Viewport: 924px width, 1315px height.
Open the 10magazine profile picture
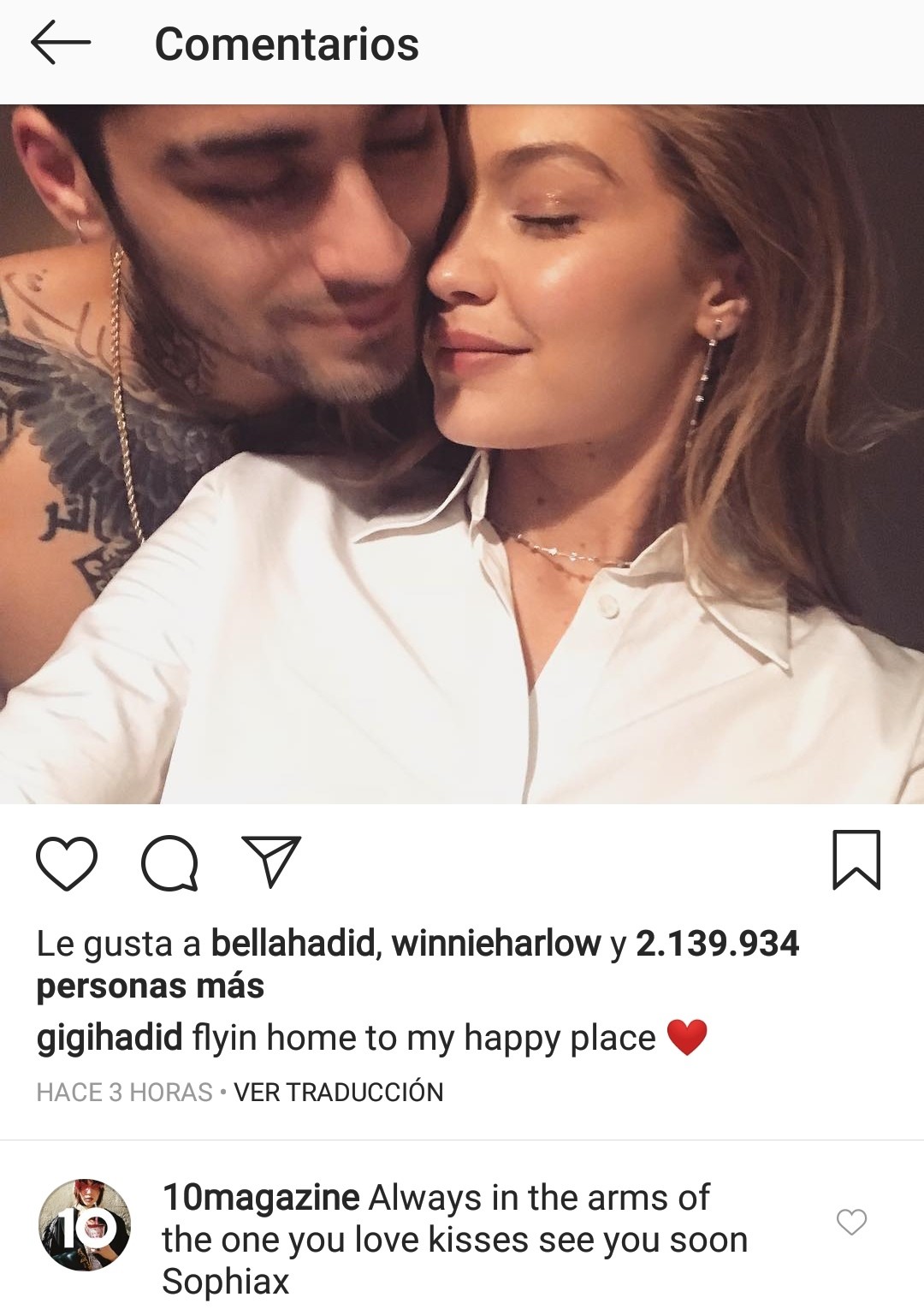coord(85,1224)
